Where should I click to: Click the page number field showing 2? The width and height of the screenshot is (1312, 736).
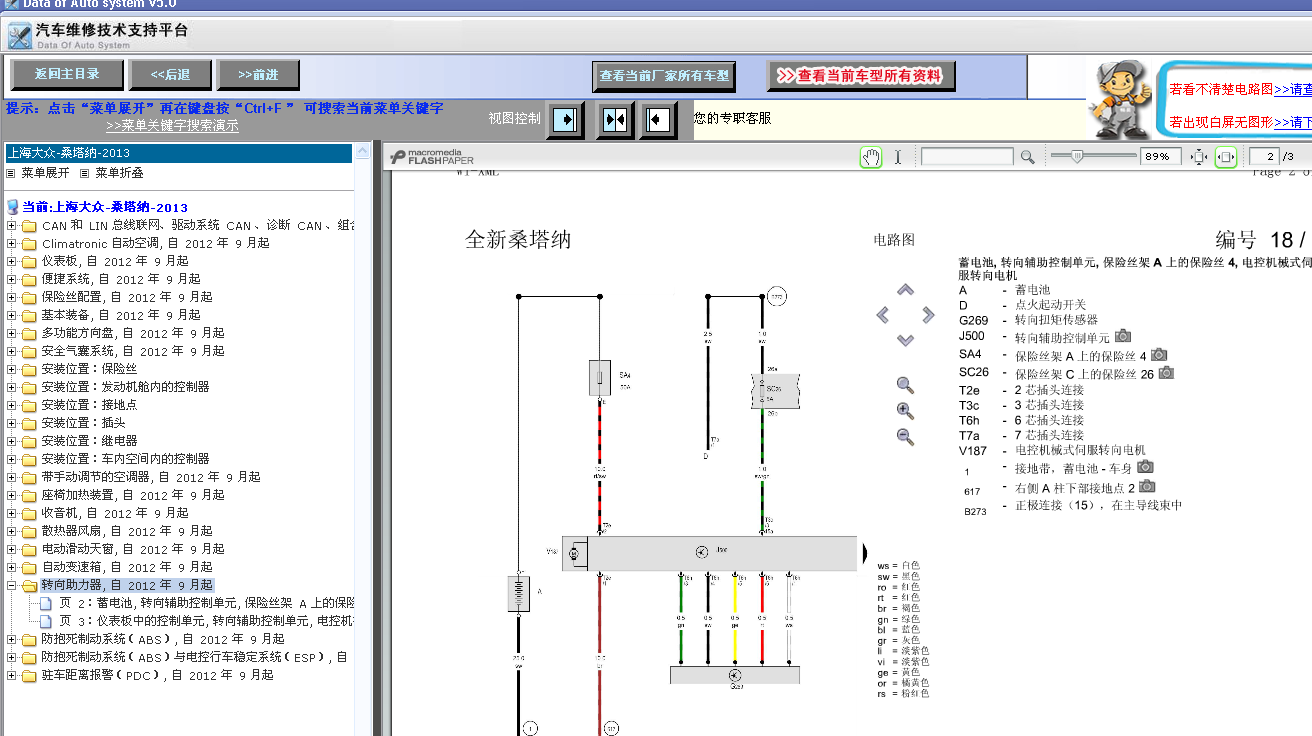[x=1265, y=157]
